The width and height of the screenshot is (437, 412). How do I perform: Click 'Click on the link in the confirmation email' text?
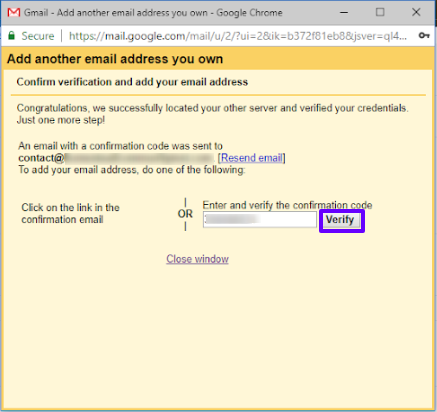70,213
